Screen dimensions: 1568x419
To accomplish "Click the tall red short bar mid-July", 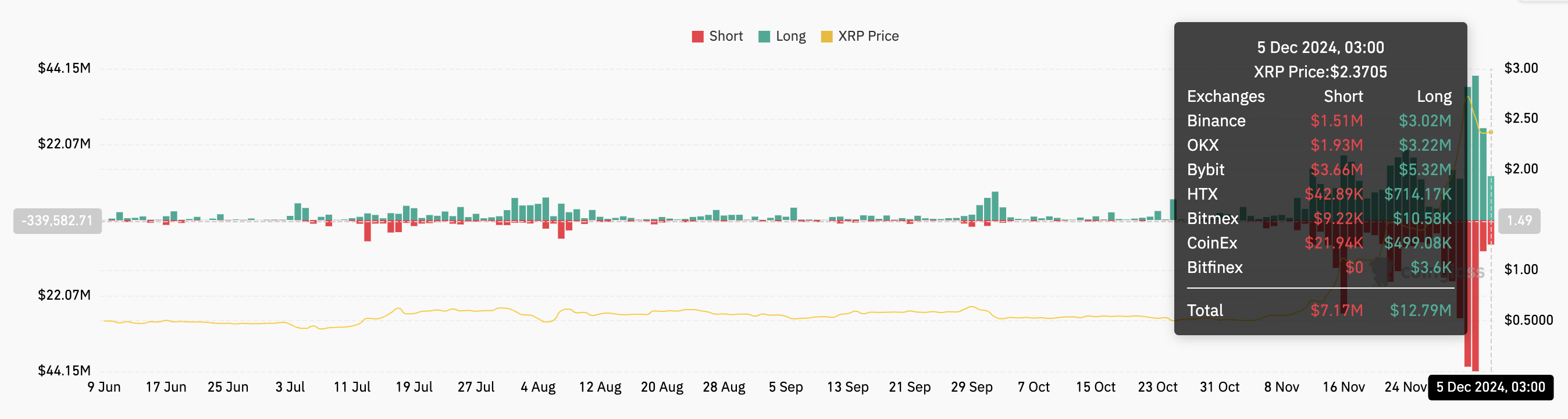I will (x=368, y=232).
